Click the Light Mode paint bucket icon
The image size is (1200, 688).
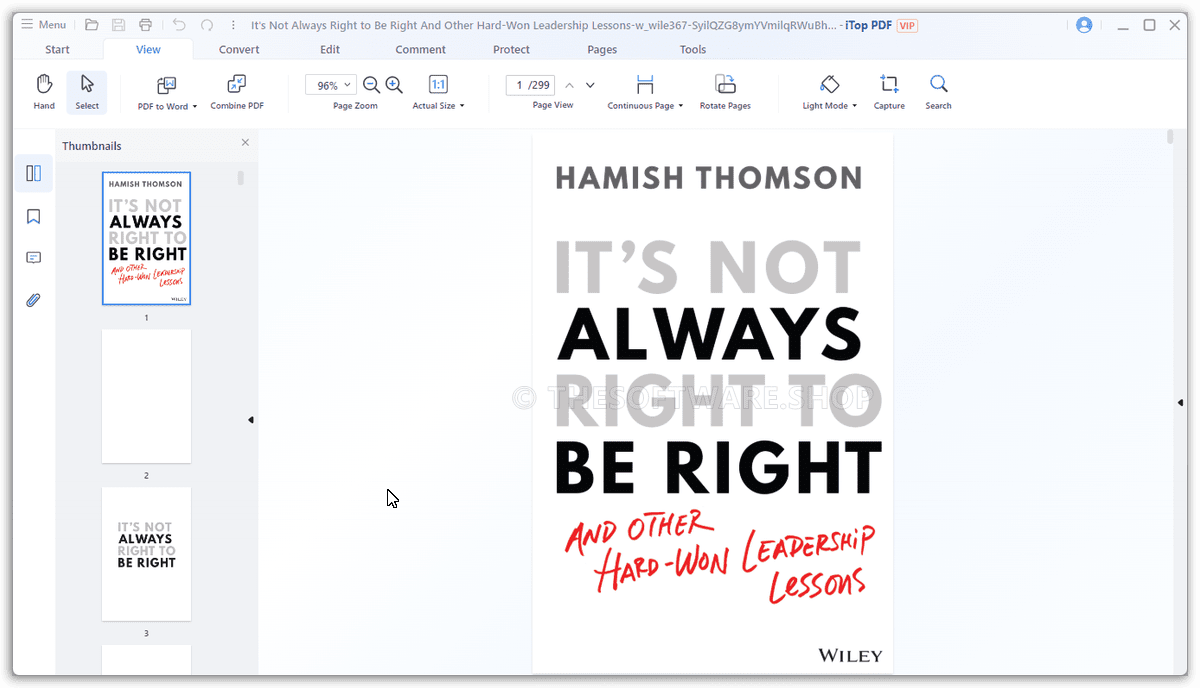point(829,84)
